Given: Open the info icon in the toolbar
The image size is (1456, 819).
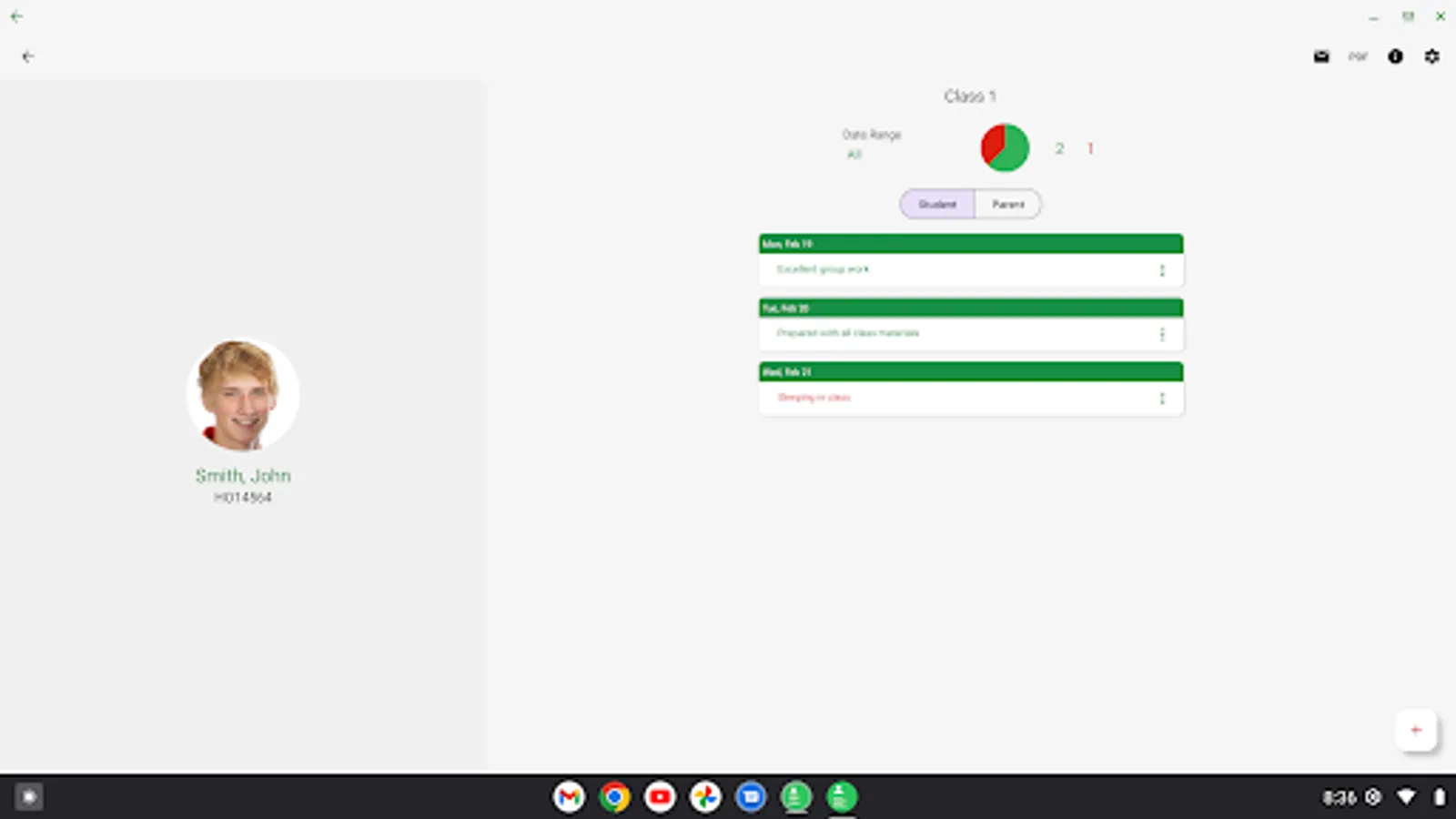Looking at the screenshot, I should [1395, 56].
